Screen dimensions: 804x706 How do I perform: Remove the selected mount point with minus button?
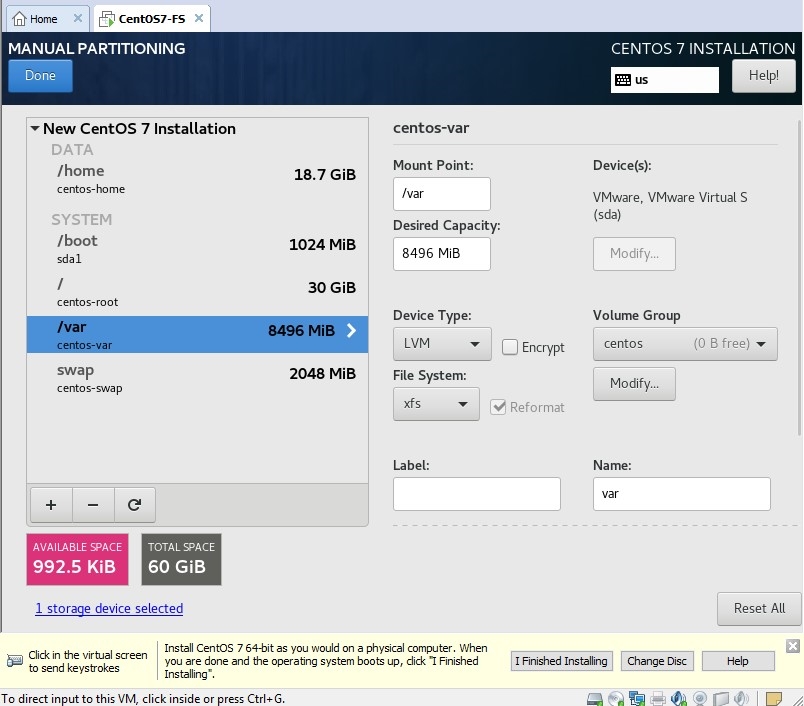[x=93, y=505]
